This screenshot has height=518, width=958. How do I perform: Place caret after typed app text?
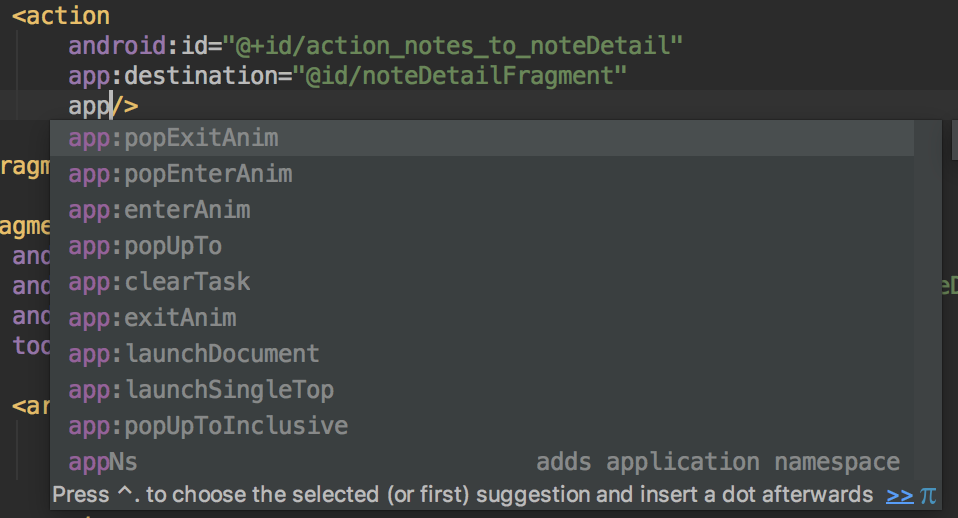111,106
